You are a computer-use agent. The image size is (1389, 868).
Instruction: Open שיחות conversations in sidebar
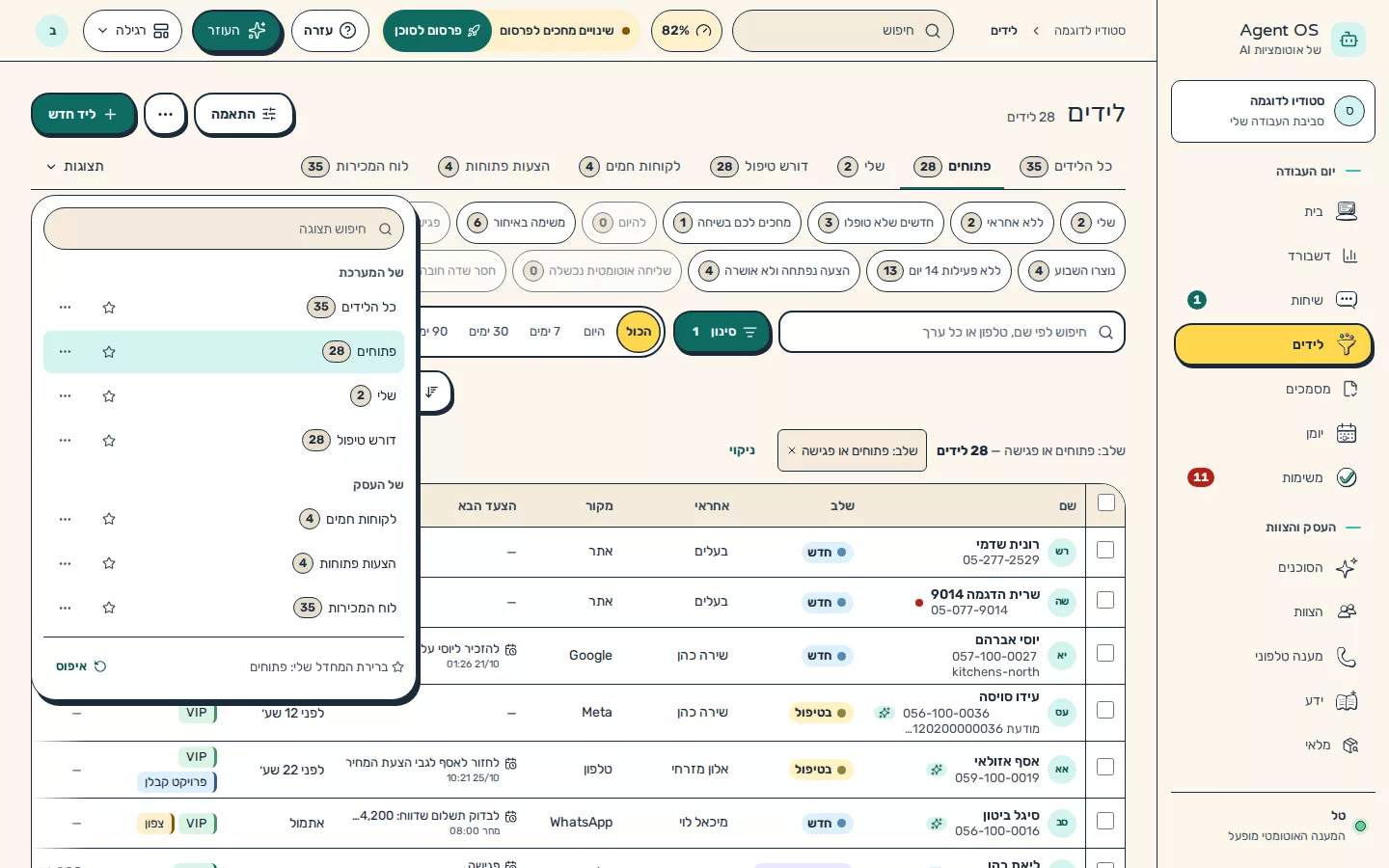pos(1274,300)
